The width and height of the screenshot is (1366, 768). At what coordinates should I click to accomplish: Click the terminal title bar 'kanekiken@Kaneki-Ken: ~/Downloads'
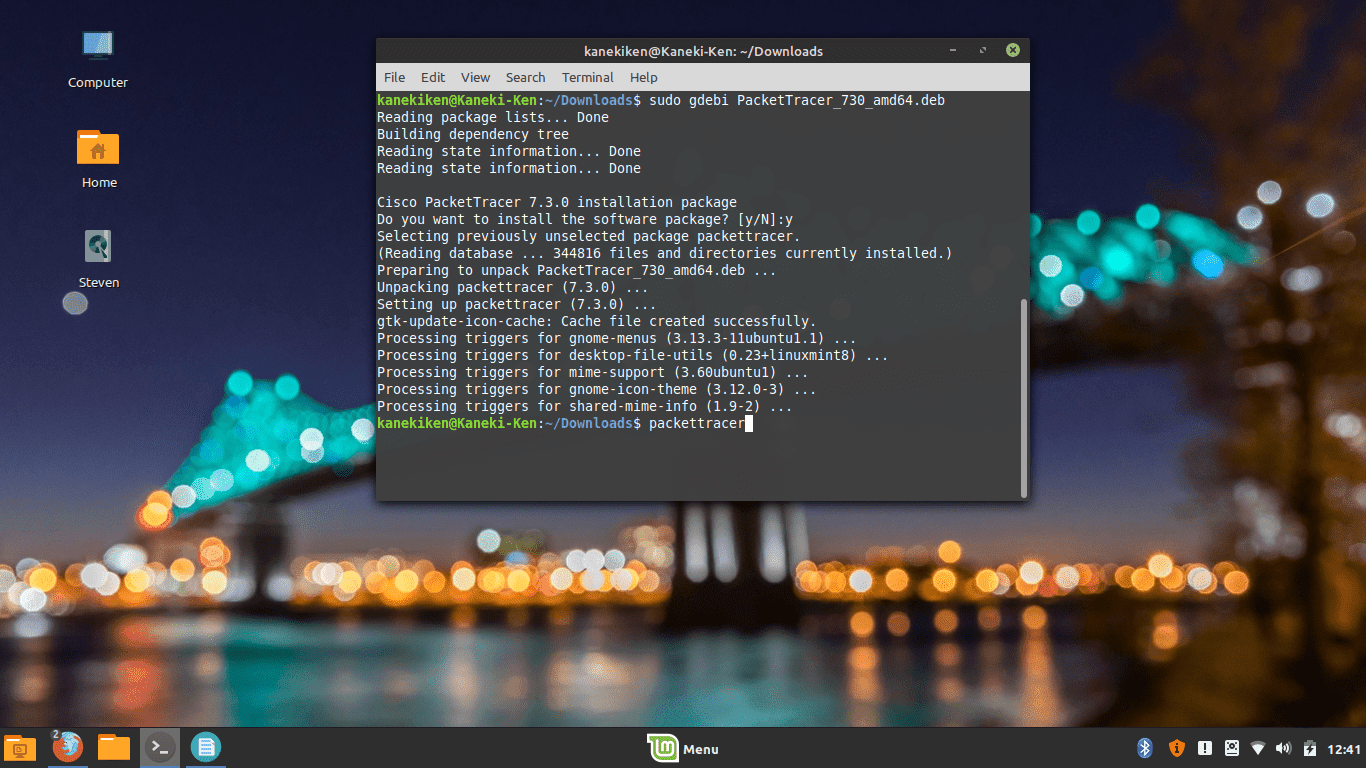[703, 51]
